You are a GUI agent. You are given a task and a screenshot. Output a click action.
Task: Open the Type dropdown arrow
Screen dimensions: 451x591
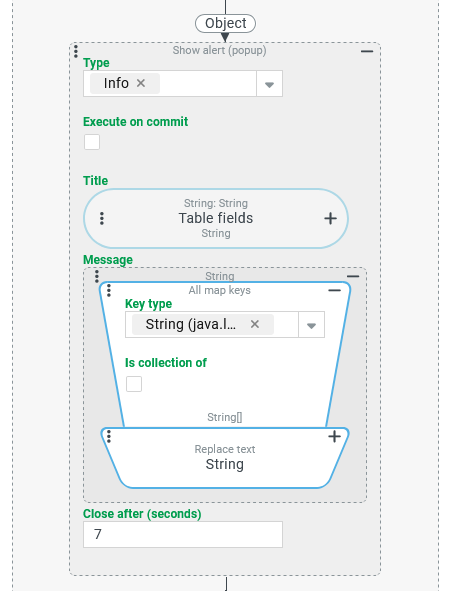coord(269,84)
